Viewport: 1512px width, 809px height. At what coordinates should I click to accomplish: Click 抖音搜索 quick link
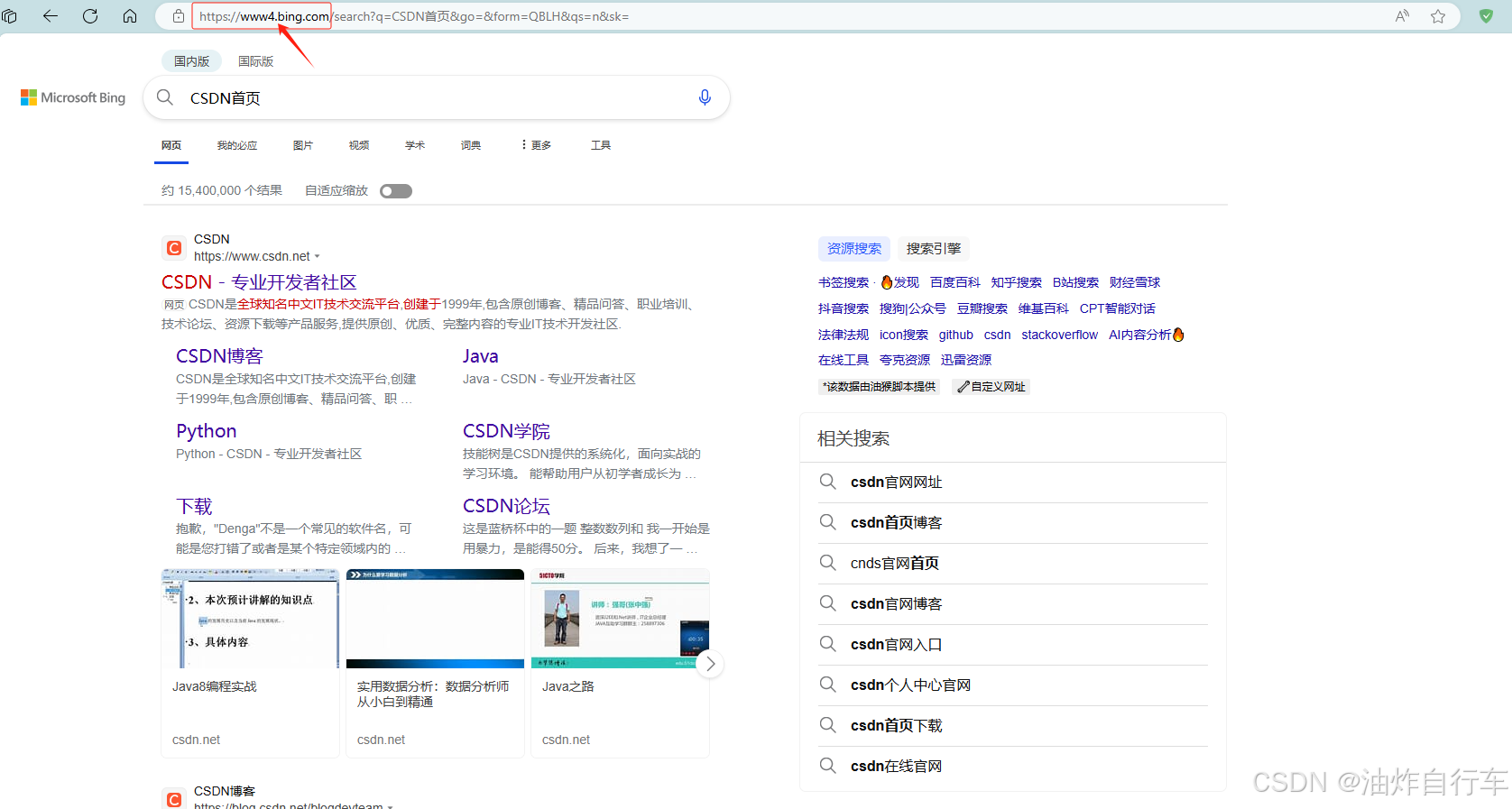(x=844, y=308)
